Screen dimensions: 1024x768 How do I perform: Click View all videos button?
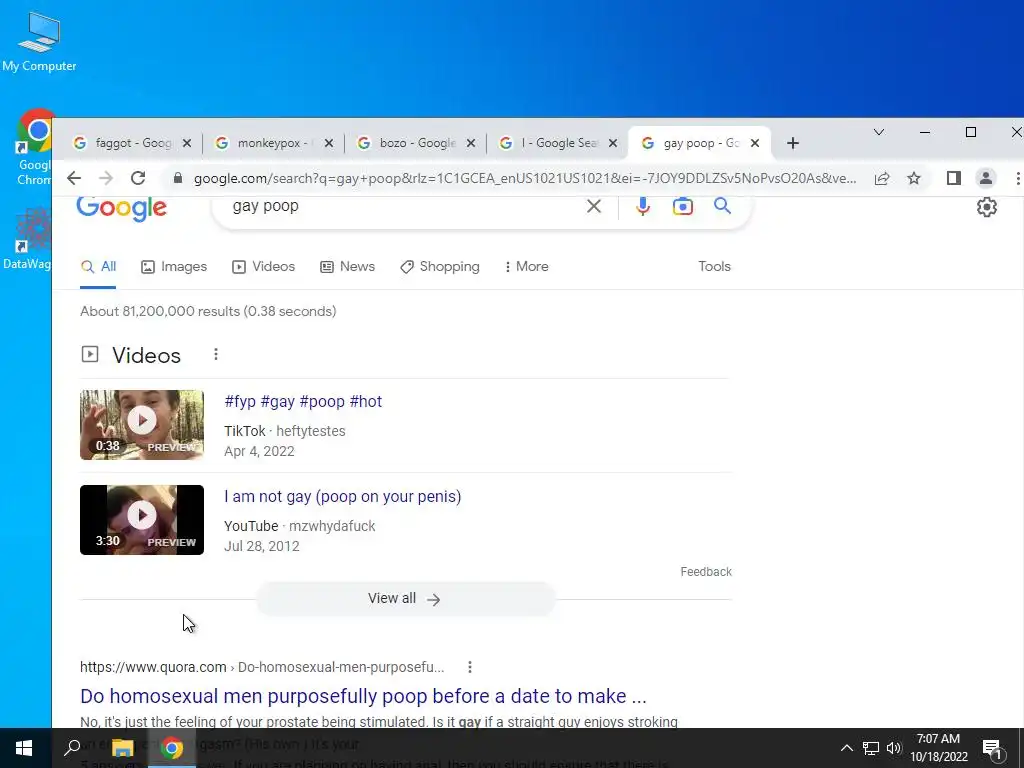405,599
